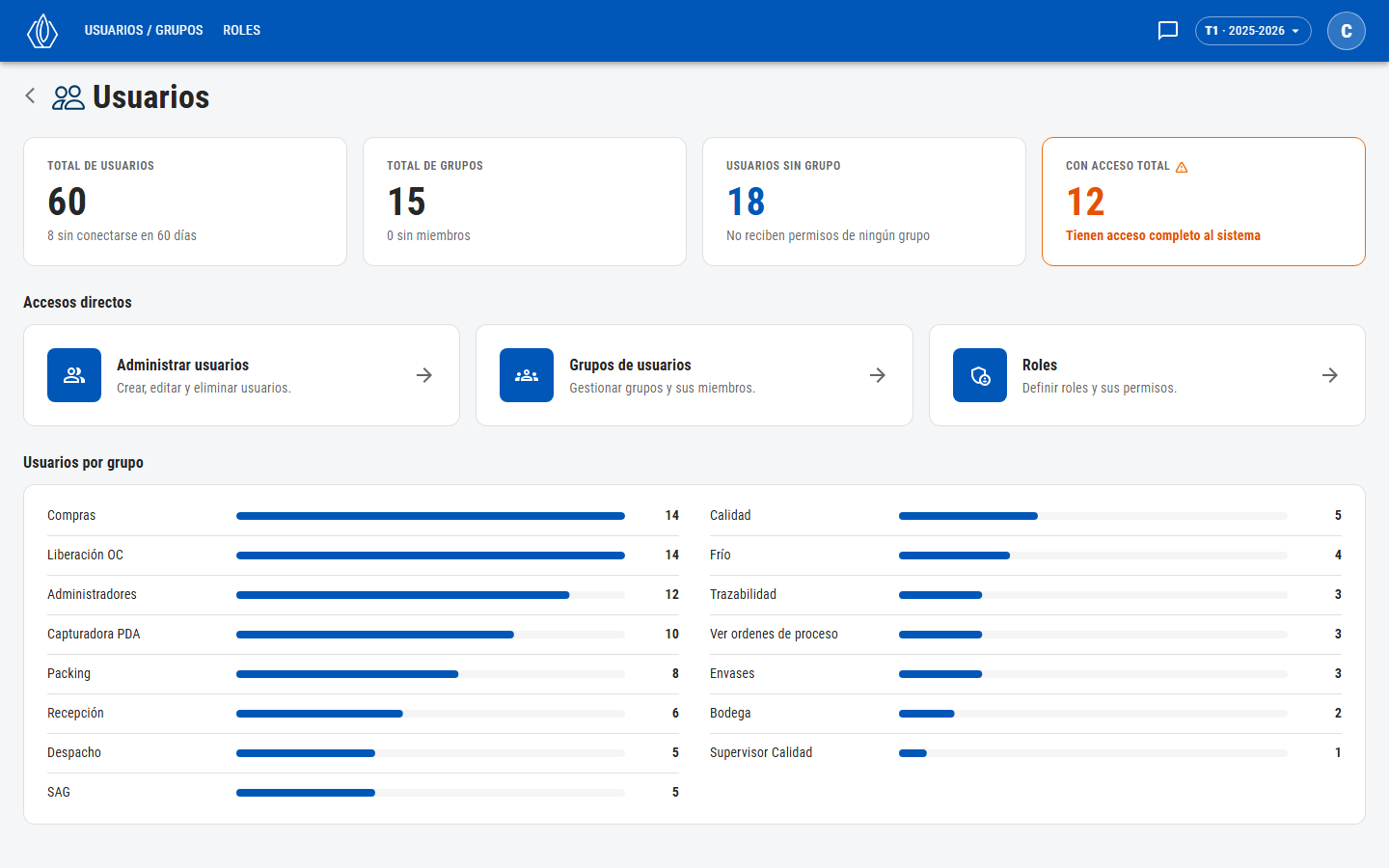Click the arrow on Administrar usuarios card
The height and width of the screenshot is (868, 1389).
(x=424, y=375)
